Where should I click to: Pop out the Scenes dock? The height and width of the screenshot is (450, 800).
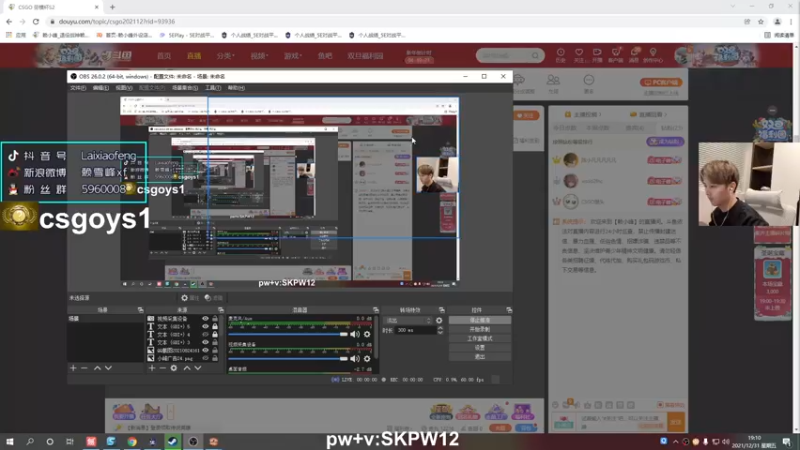pyautogui.click(x=140, y=310)
